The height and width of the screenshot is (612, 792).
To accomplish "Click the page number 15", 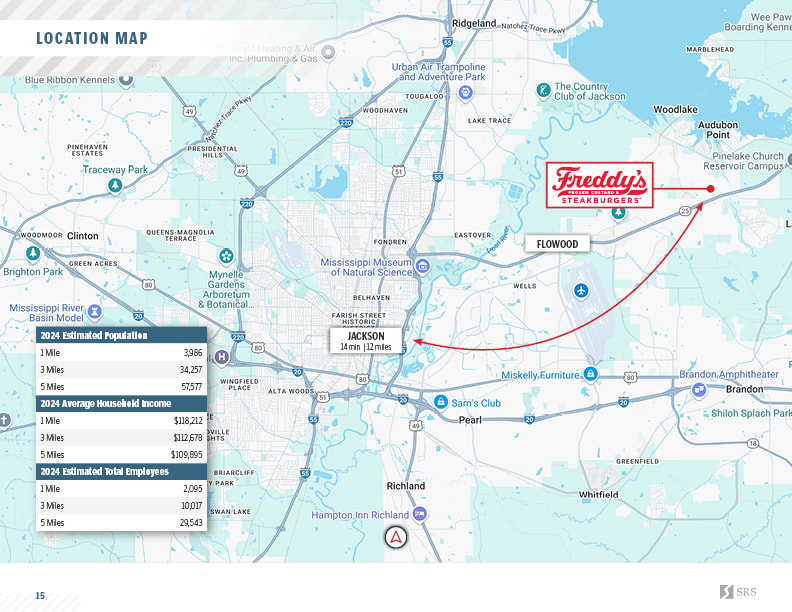I will [x=40, y=595].
